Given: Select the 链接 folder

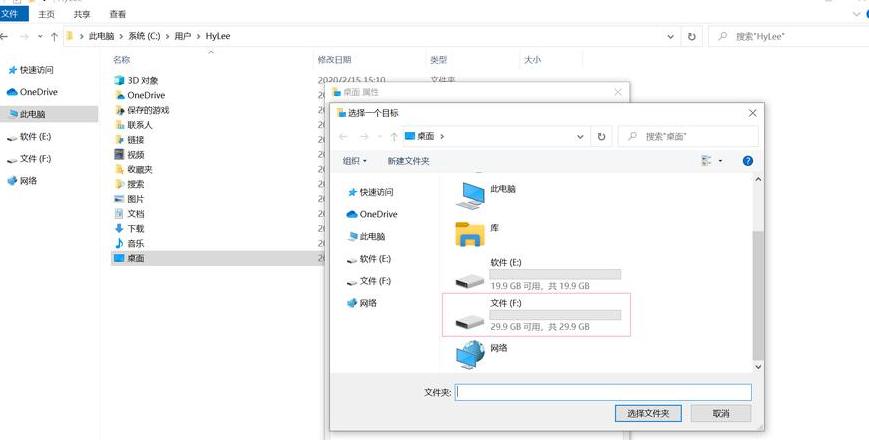Looking at the screenshot, I should pyautogui.click(x=129, y=140).
